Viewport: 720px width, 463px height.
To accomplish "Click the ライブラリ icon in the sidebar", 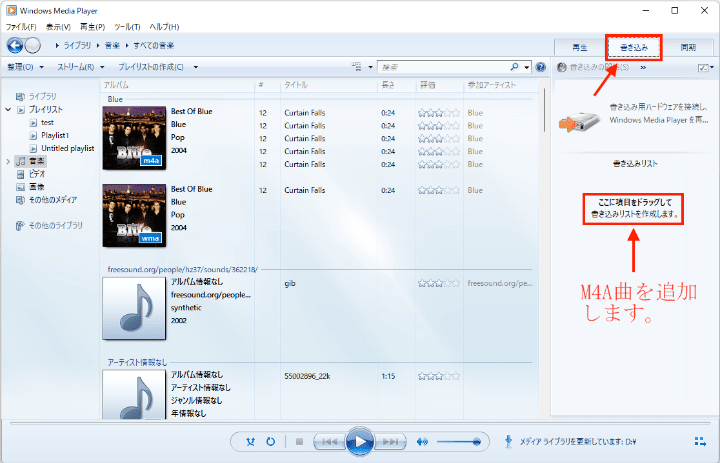I will (20, 96).
